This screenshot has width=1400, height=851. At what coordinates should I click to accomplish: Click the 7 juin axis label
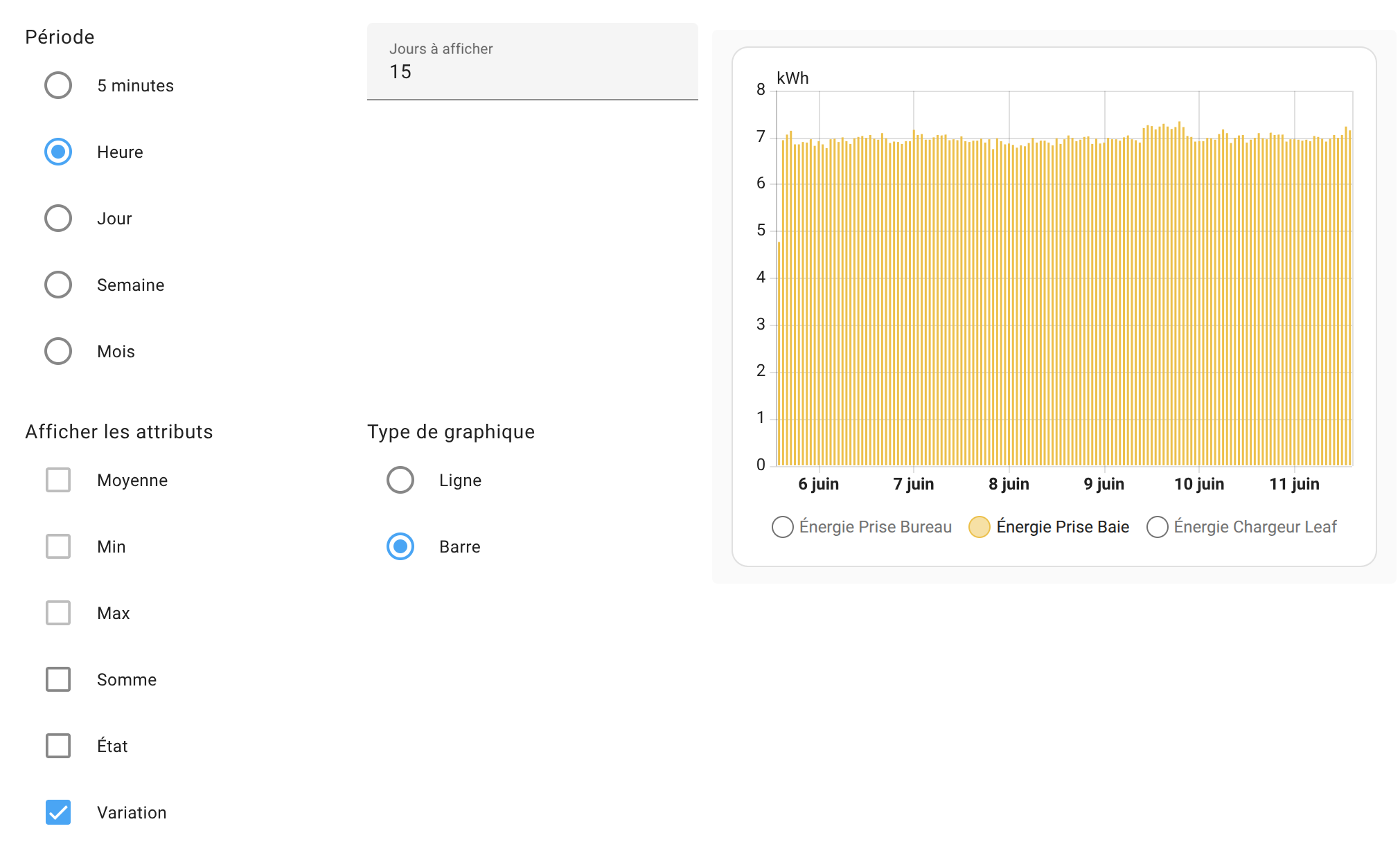(914, 484)
